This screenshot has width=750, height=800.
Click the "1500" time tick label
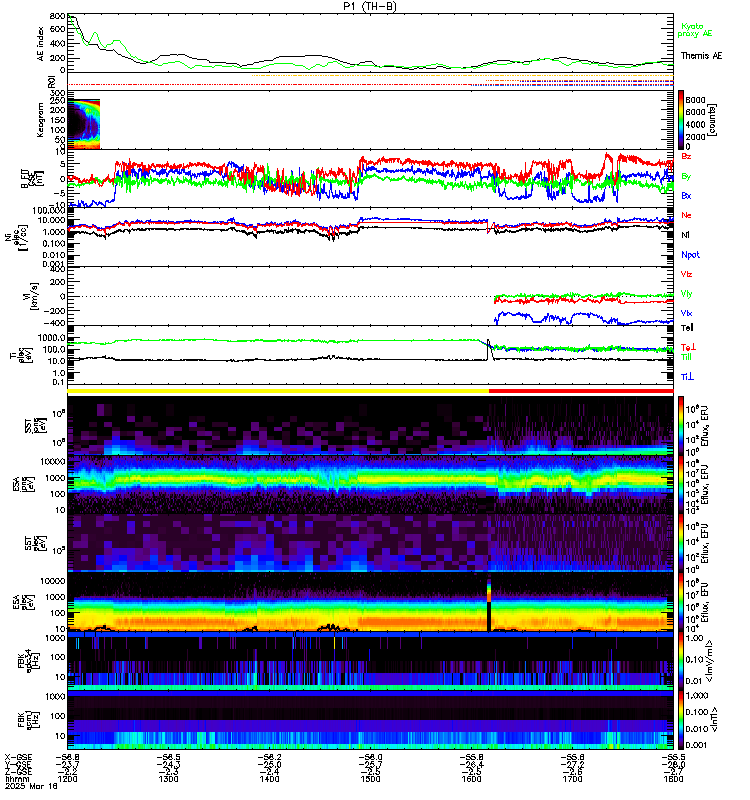(370, 779)
